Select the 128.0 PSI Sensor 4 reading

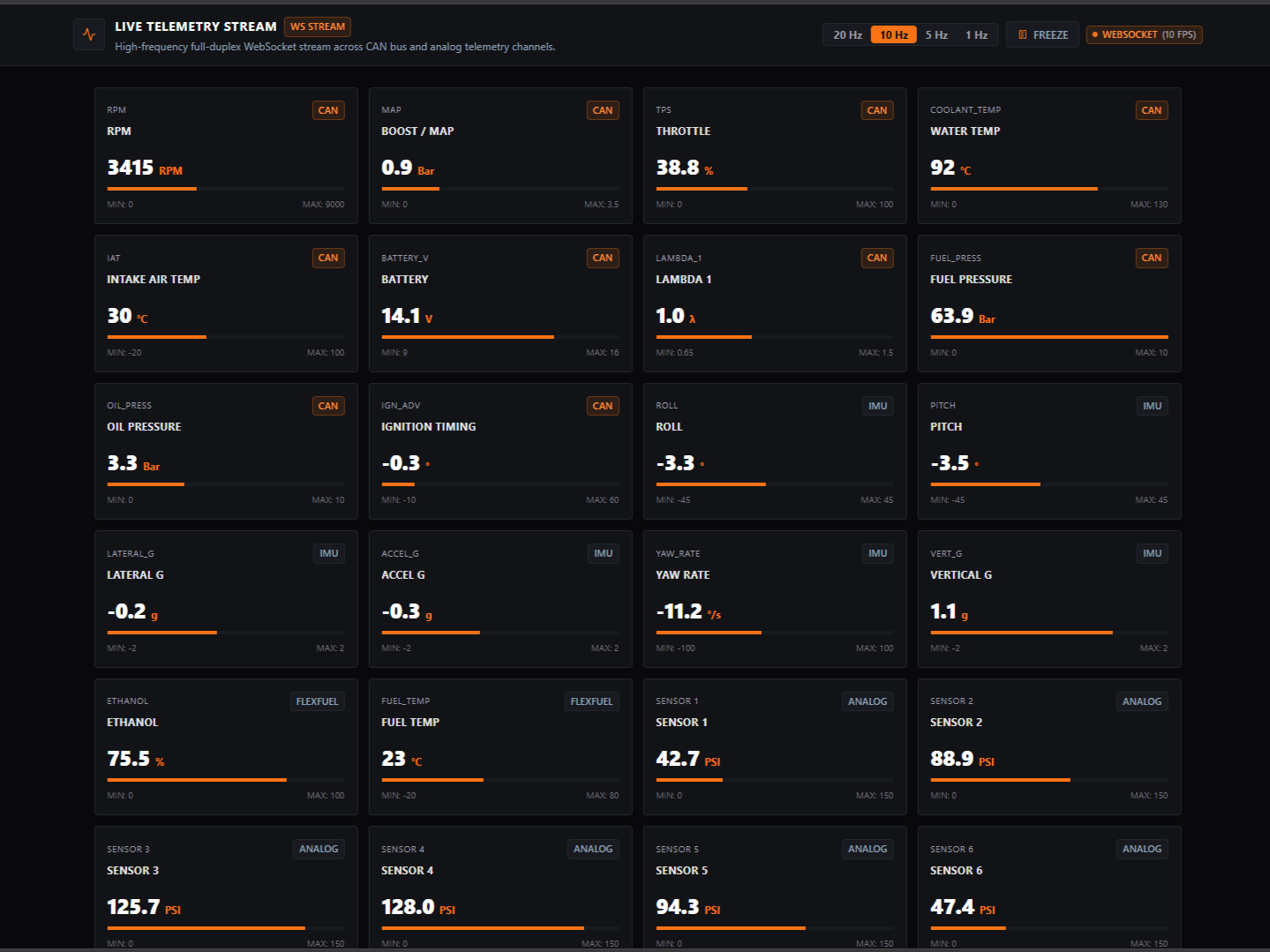[x=418, y=907]
